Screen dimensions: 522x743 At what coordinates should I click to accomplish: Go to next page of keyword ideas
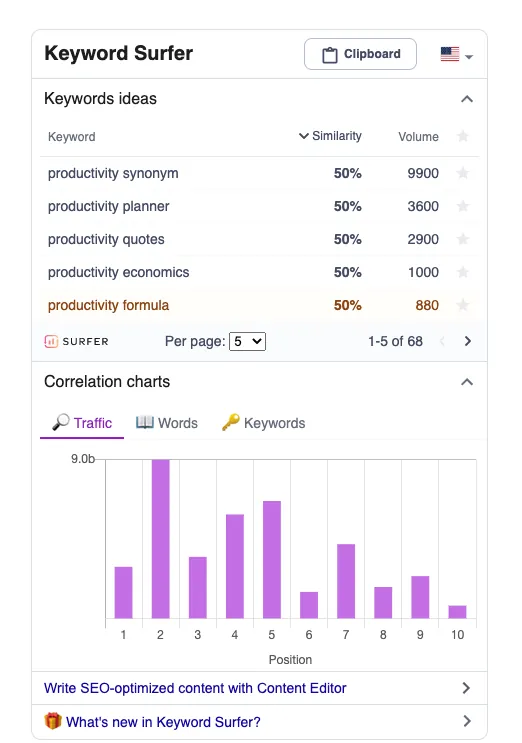468,341
